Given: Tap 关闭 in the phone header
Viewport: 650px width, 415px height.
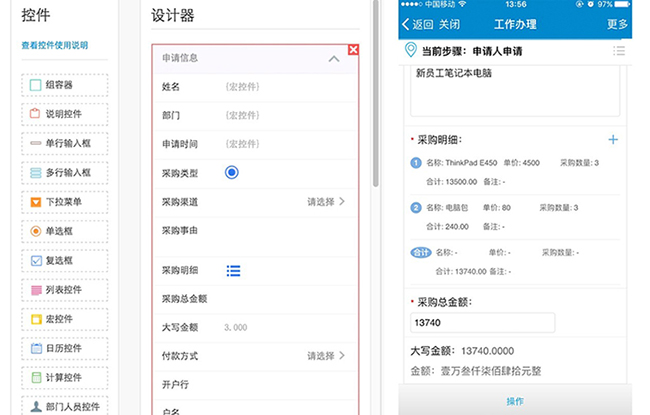Looking at the screenshot, I should pyautogui.click(x=449, y=24).
